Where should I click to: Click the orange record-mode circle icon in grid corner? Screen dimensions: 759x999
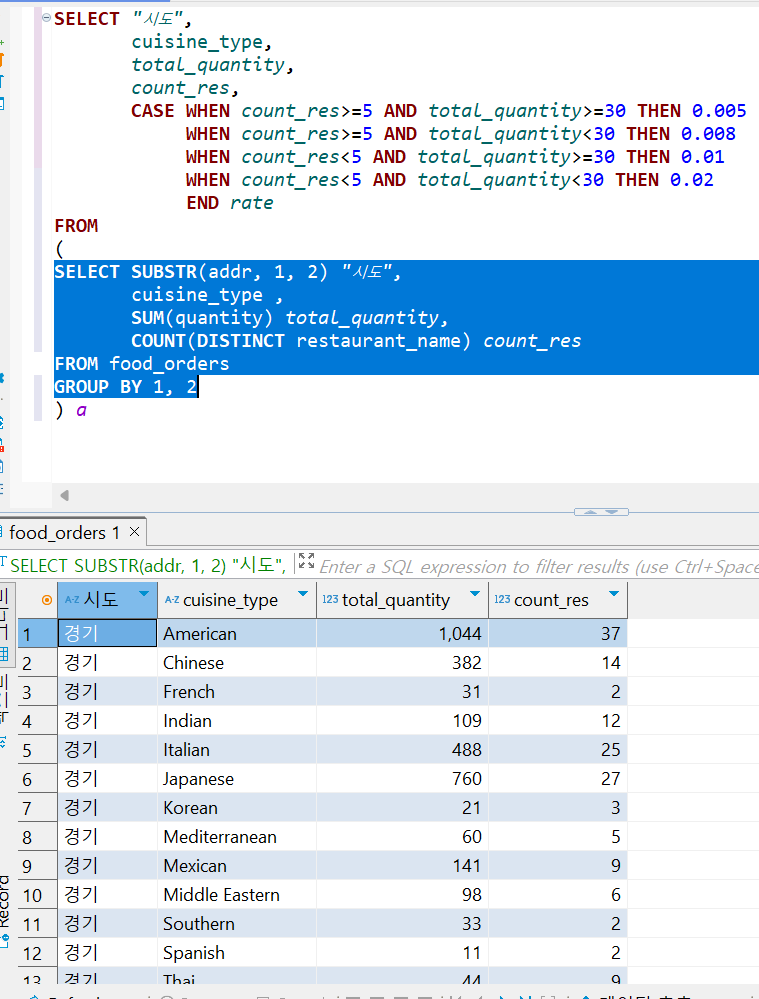(47, 600)
